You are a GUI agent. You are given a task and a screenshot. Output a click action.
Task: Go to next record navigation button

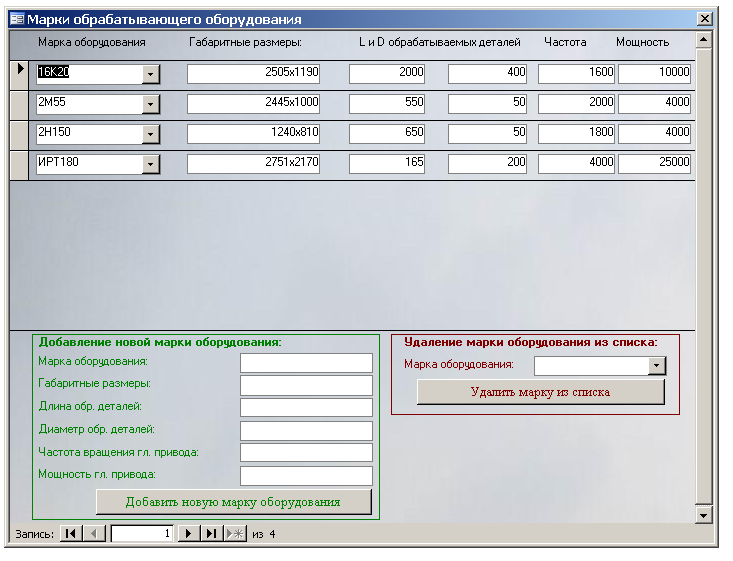click(x=188, y=533)
